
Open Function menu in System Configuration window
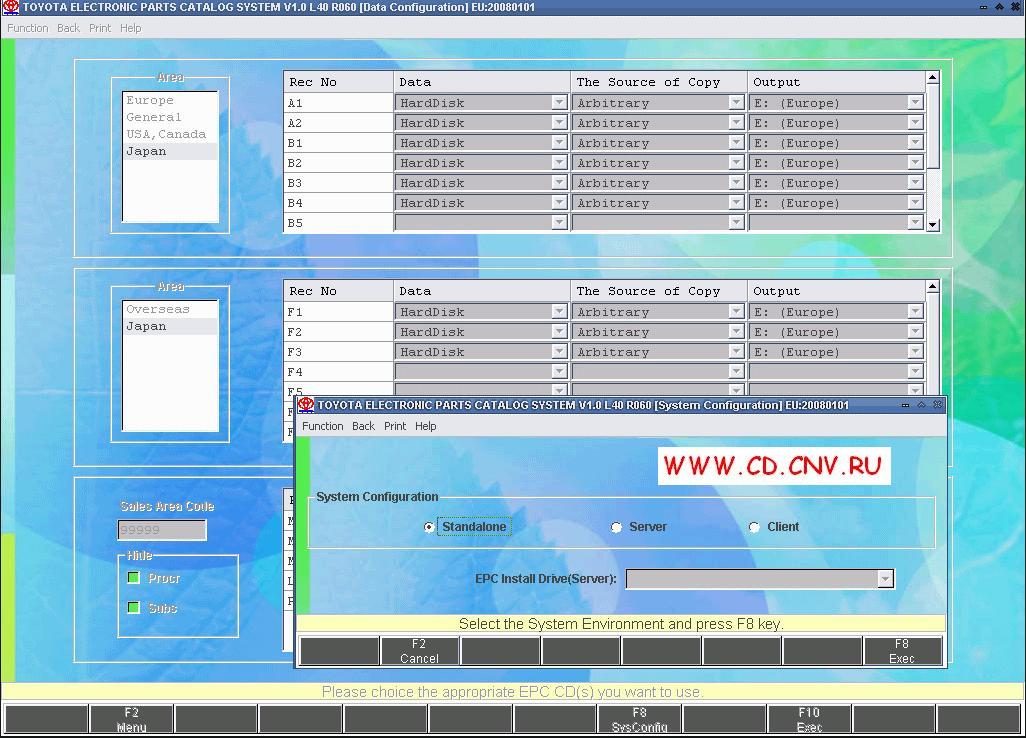click(x=322, y=427)
